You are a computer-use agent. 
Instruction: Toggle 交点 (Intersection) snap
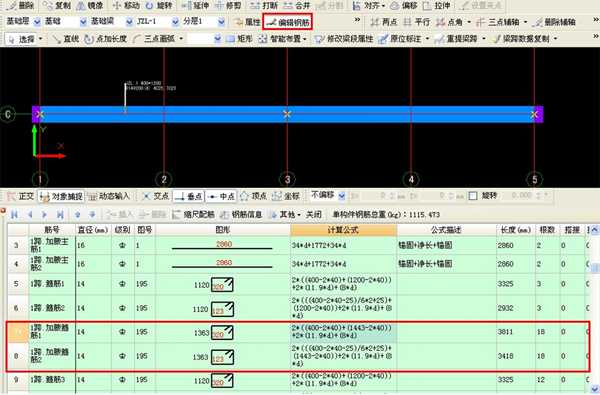click(155, 196)
